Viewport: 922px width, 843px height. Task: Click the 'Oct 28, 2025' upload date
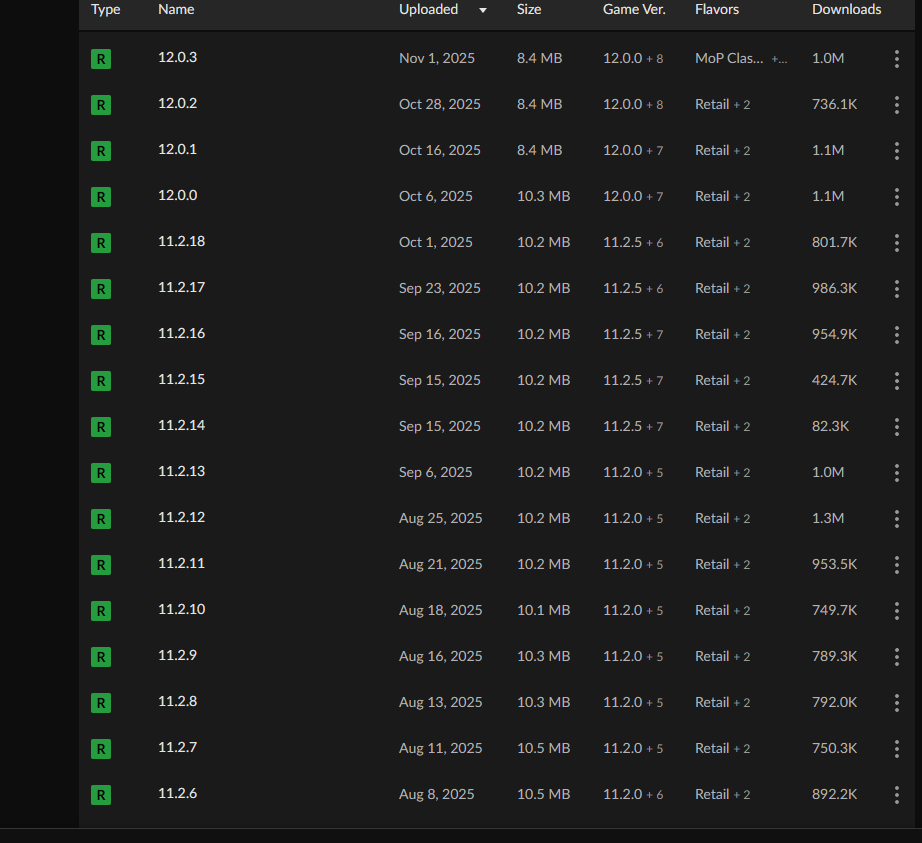(x=440, y=105)
